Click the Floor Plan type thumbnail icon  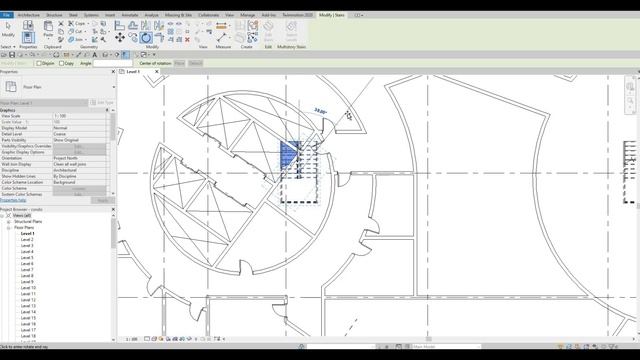point(11,87)
